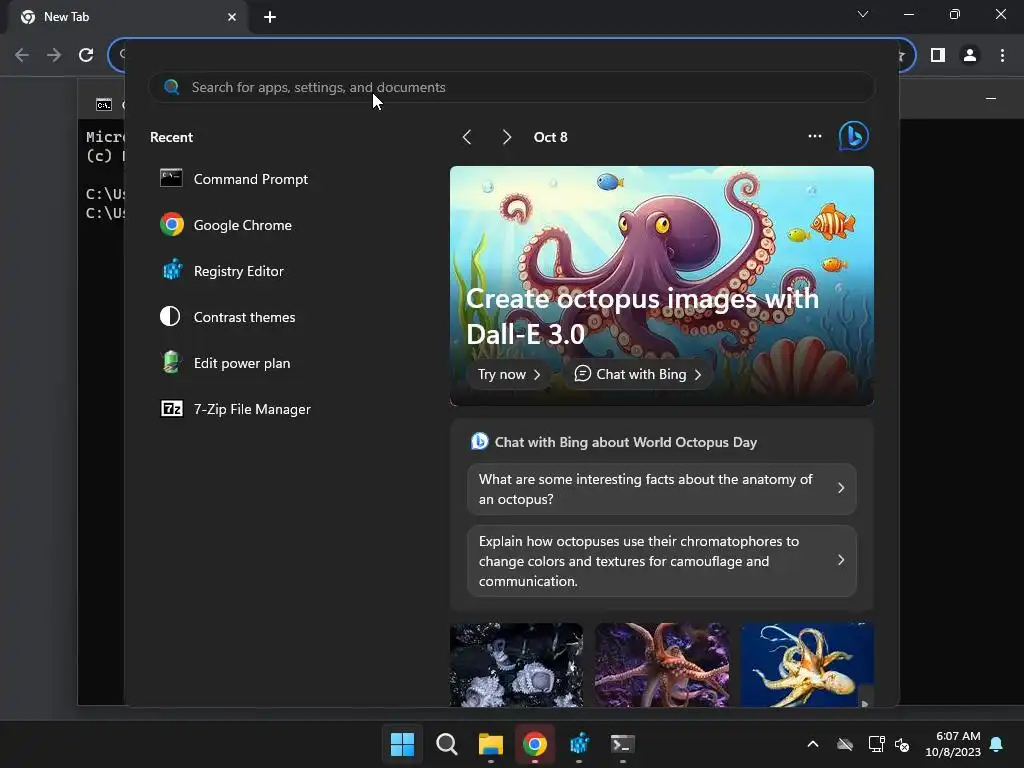This screenshot has height=768, width=1024.
Task: Open Chrome tab search dropdown arrow
Action: pyautogui.click(x=863, y=14)
